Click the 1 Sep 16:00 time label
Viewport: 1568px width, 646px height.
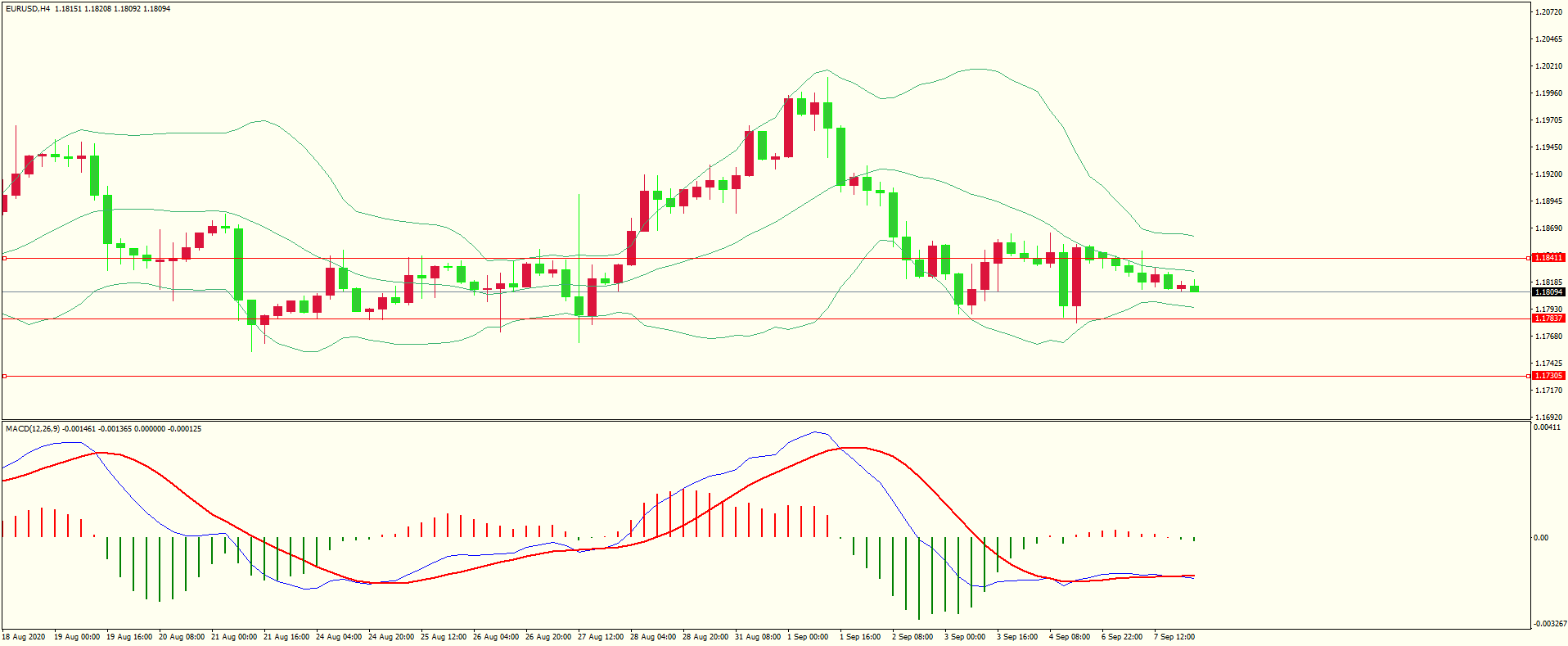coord(860,637)
